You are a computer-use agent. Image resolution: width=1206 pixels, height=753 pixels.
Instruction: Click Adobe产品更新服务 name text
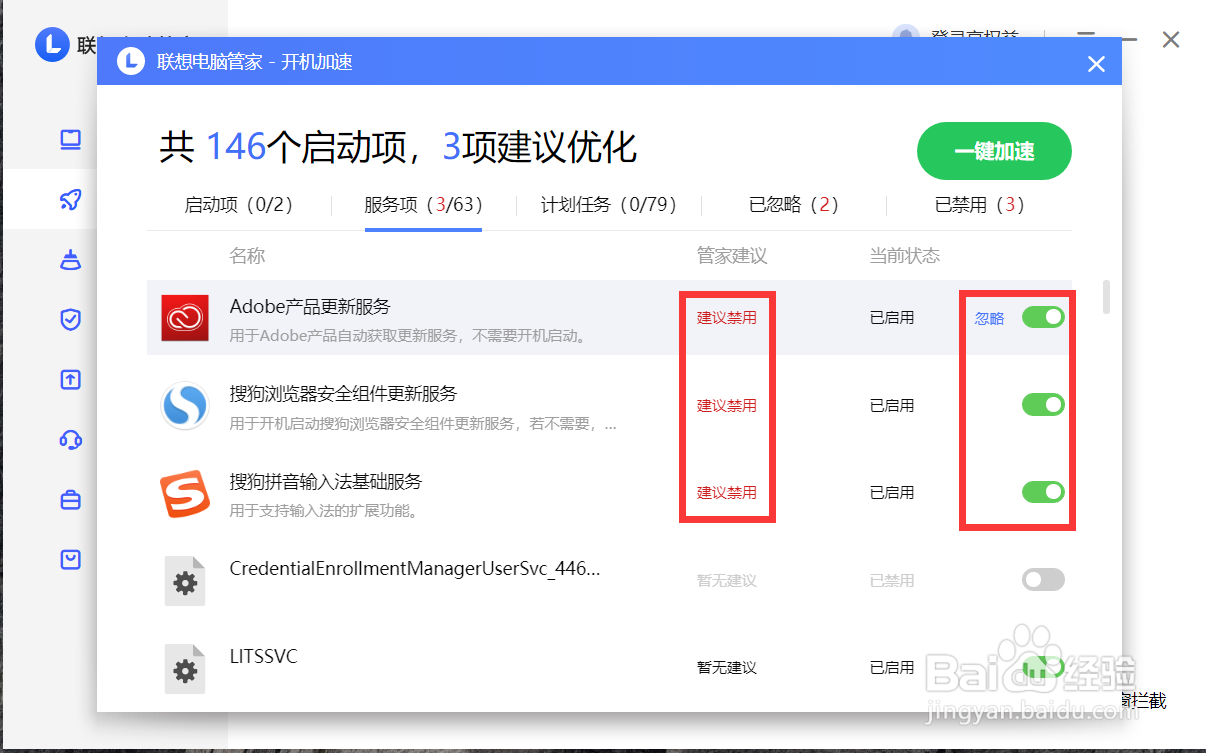(x=310, y=306)
